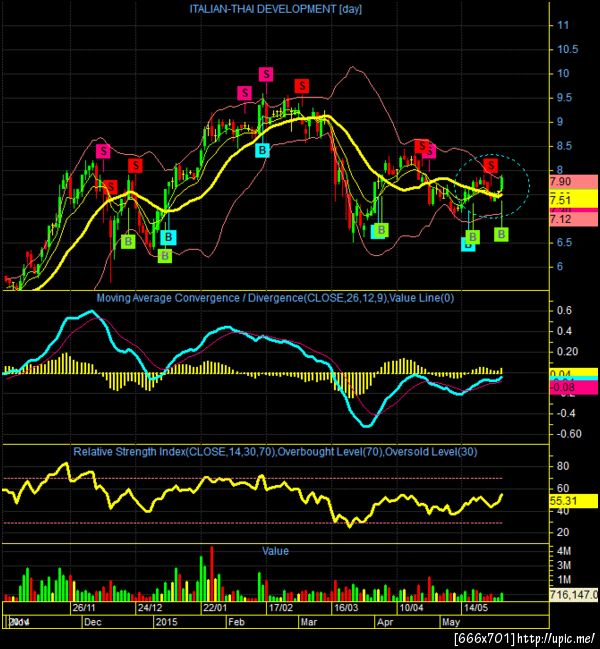Screen dimensions: 600x649
Task: Click the 6.5 price axis label
Action: 565,243
